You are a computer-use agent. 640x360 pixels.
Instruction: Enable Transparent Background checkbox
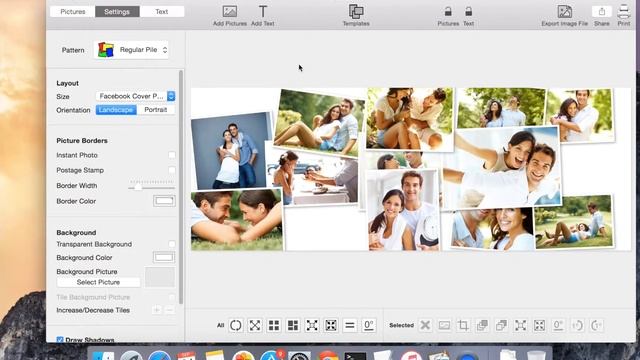172,244
